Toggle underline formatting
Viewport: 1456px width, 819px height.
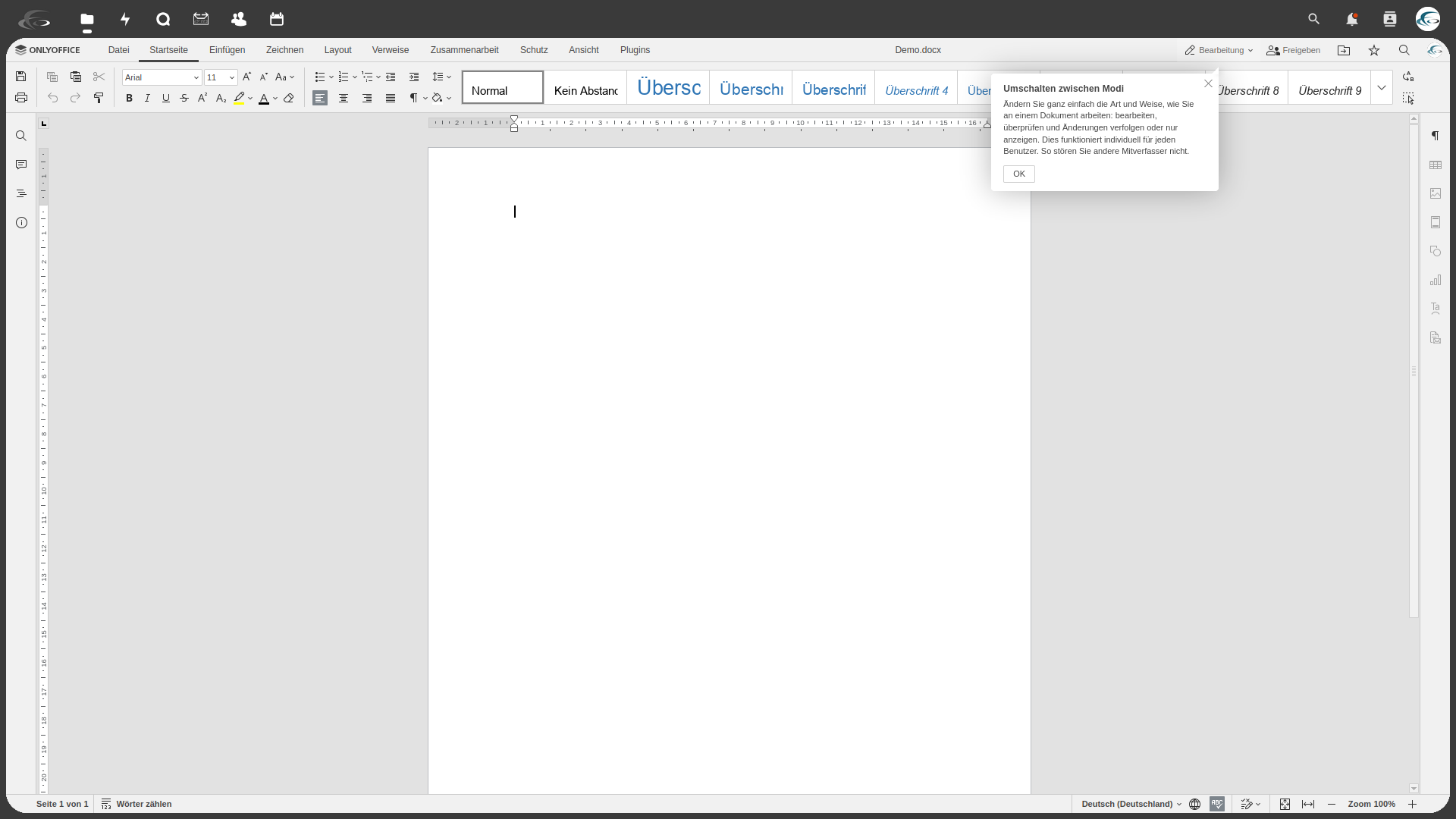(x=166, y=98)
